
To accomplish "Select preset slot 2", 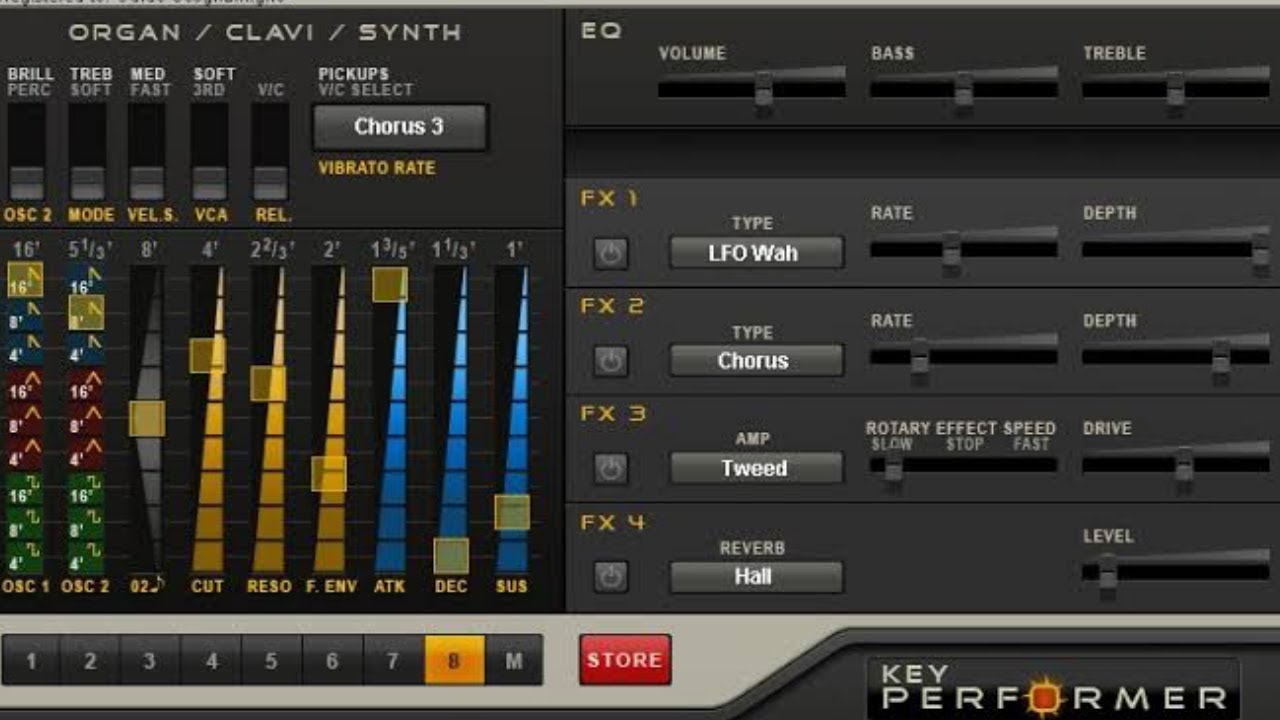I will pos(90,660).
